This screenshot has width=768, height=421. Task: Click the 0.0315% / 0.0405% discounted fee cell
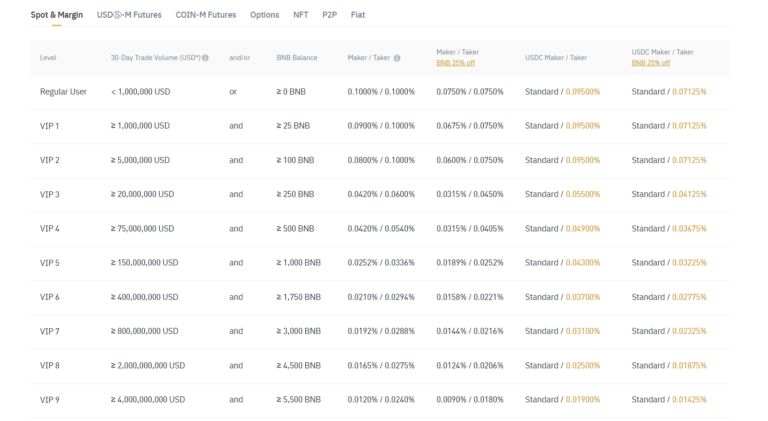click(470, 229)
